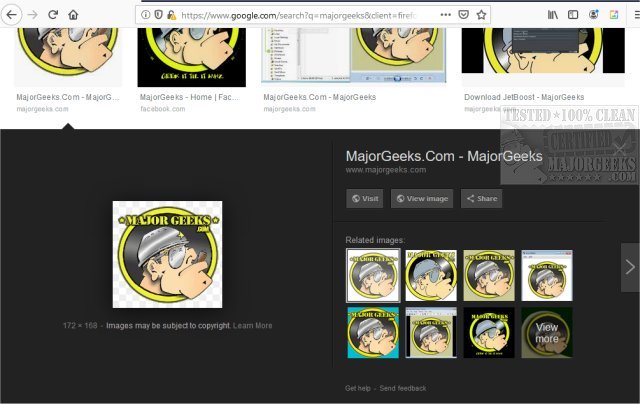Viewport: 640px width, 404px height.
Task: Click the forward navigation arrow
Action: coord(32,15)
